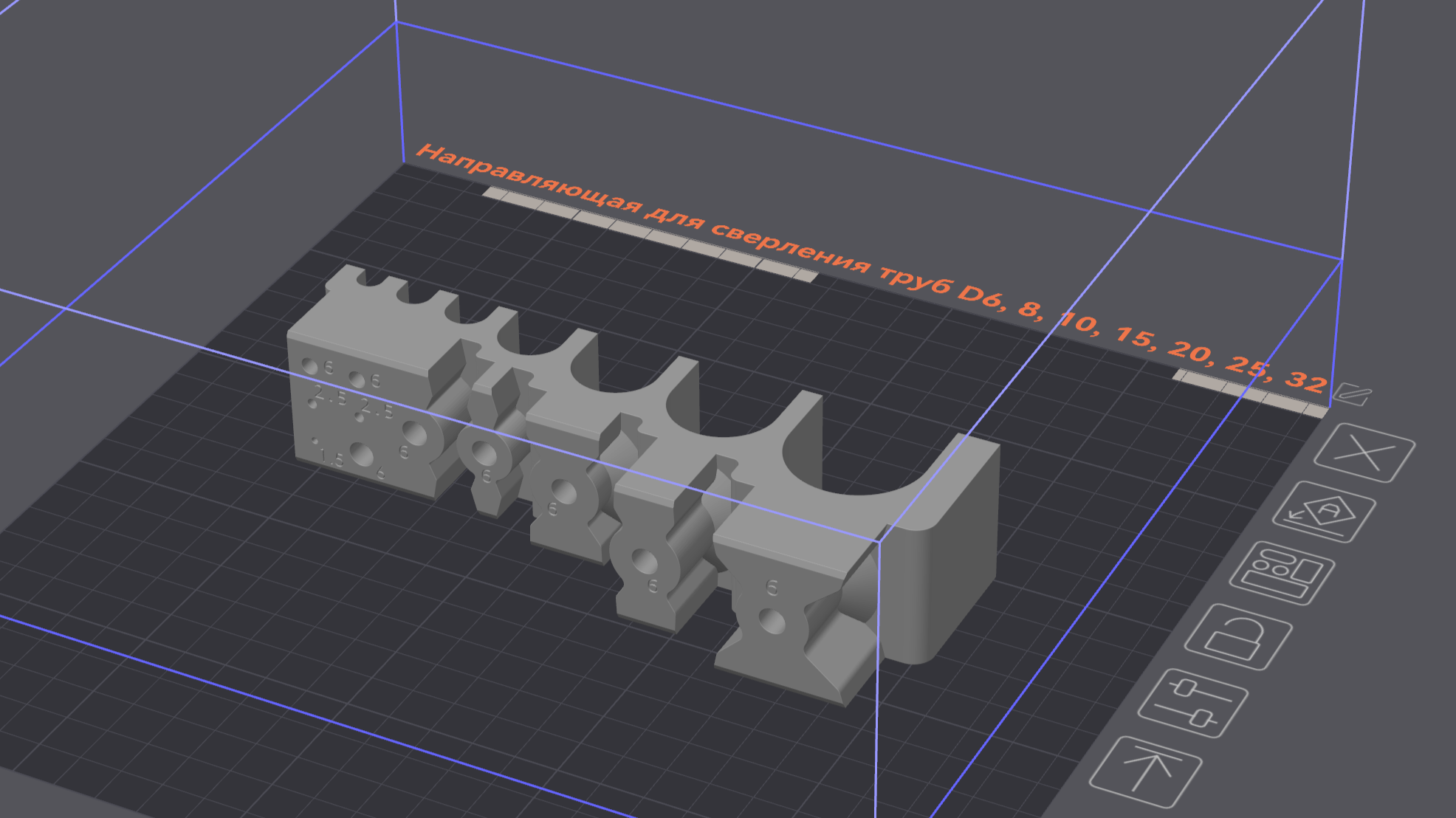Image resolution: width=1456 pixels, height=818 pixels.
Task: Select the leftmost block with 2.5 labels
Action: click(x=362, y=413)
